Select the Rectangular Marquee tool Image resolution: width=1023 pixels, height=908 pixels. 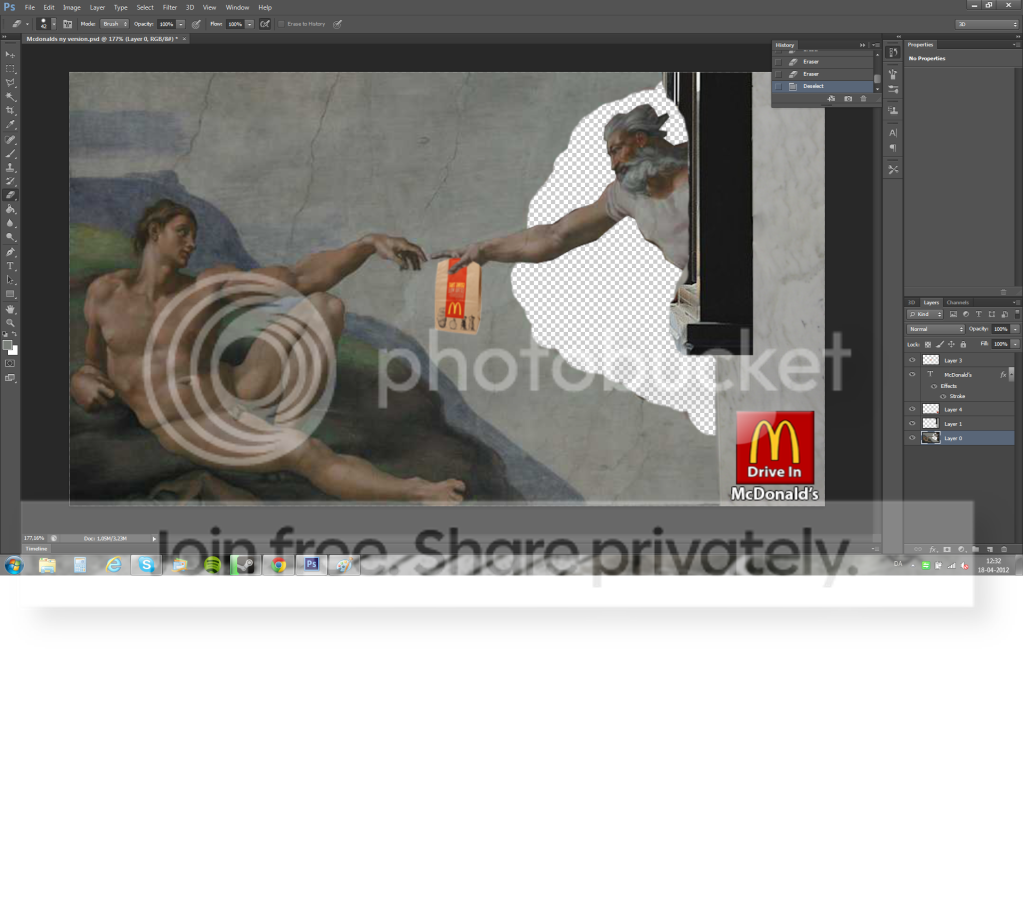(10, 68)
